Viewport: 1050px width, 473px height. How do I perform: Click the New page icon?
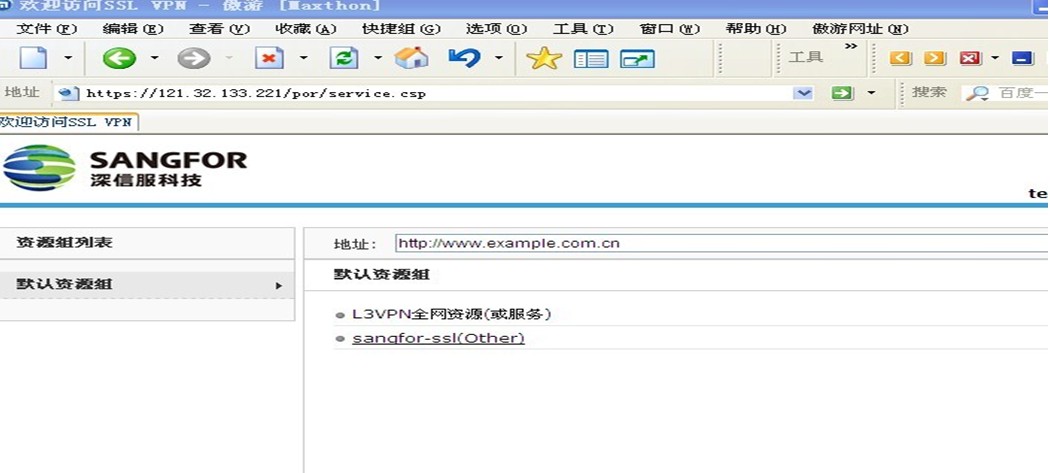click(33, 58)
